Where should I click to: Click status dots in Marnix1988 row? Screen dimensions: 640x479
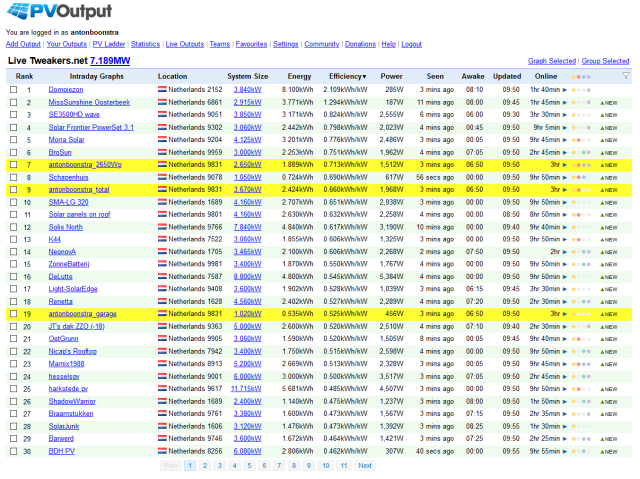[581, 364]
